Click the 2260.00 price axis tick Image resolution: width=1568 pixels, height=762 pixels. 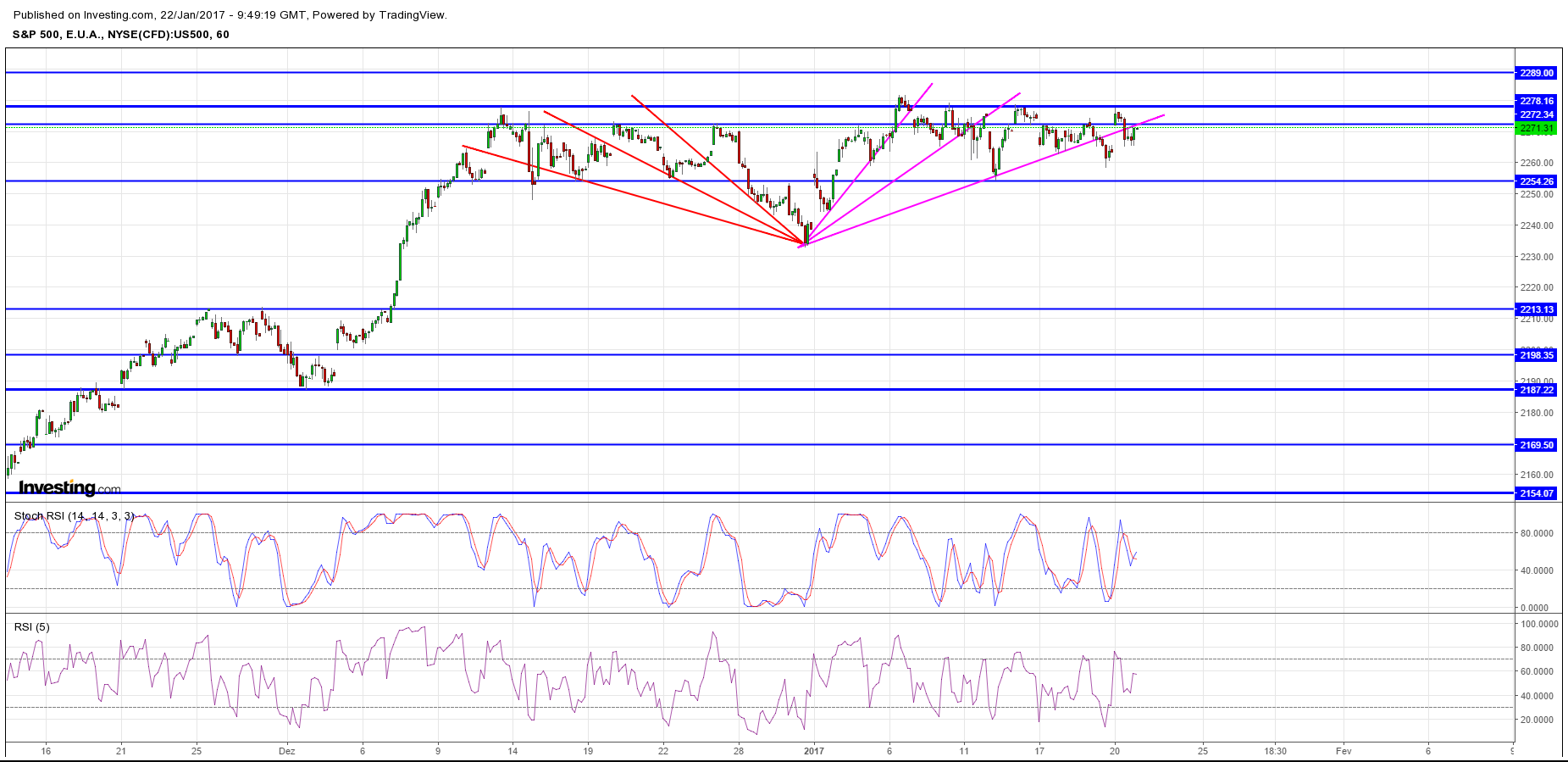(x=1537, y=163)
